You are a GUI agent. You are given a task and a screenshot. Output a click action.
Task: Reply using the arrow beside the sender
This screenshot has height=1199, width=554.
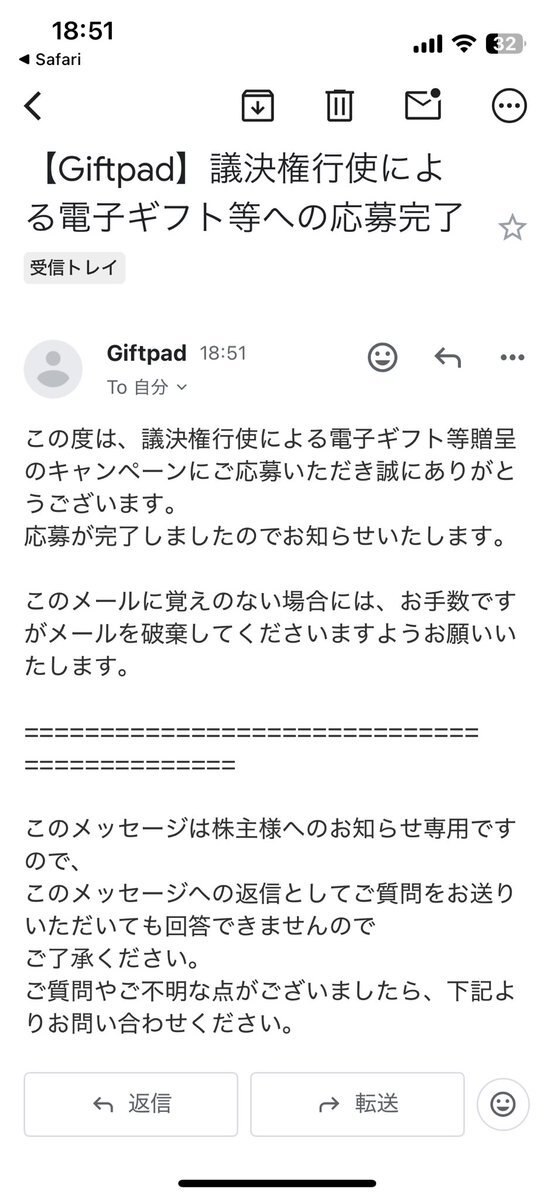448,357
